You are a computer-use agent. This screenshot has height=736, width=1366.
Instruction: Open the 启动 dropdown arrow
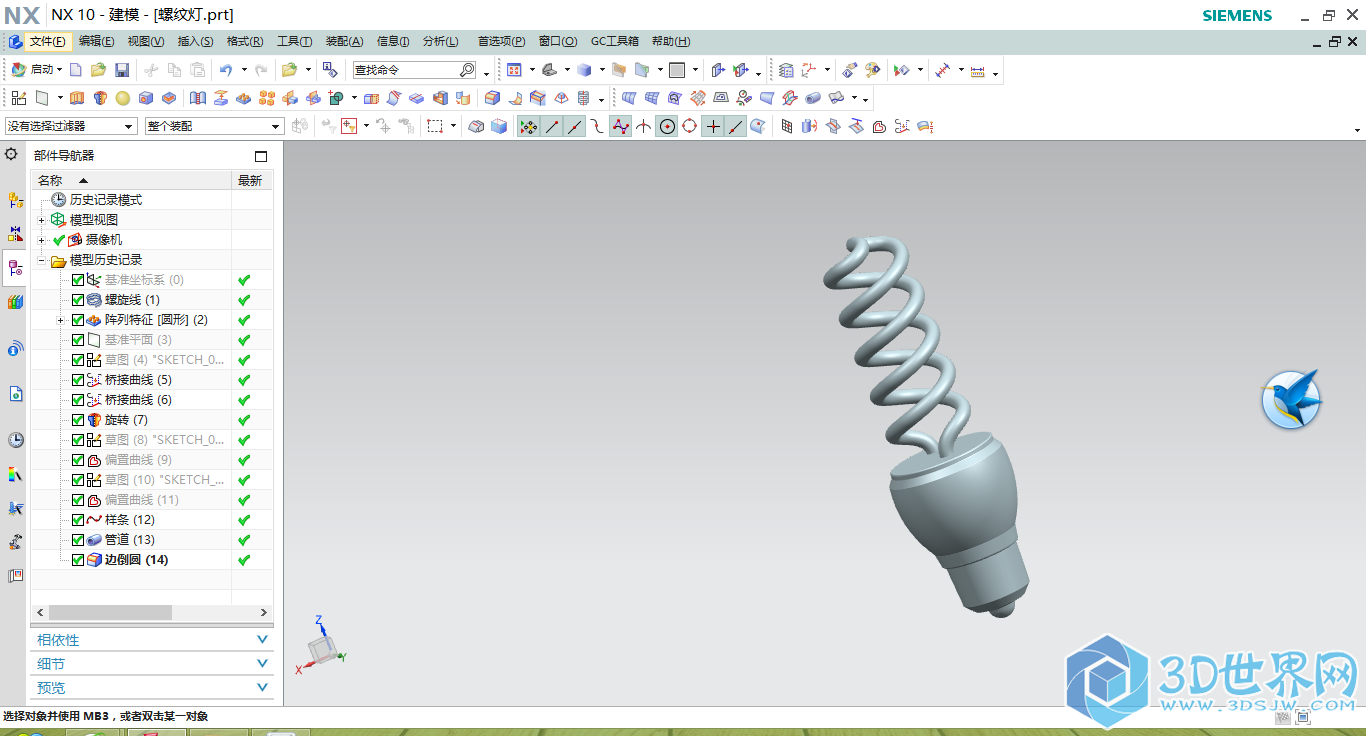(x=59, y=70)
